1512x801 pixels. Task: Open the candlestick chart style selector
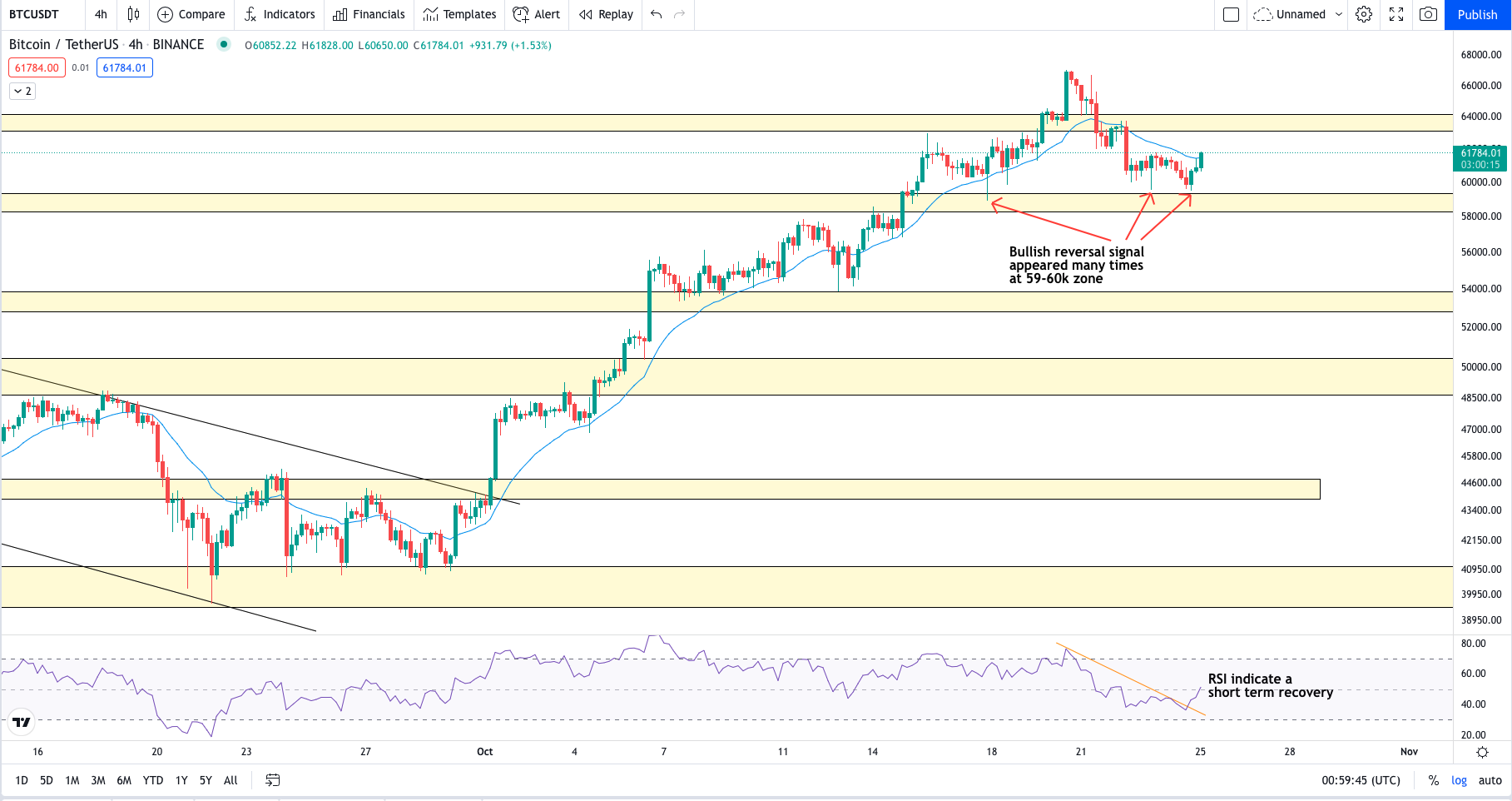(x=133, y=14)
